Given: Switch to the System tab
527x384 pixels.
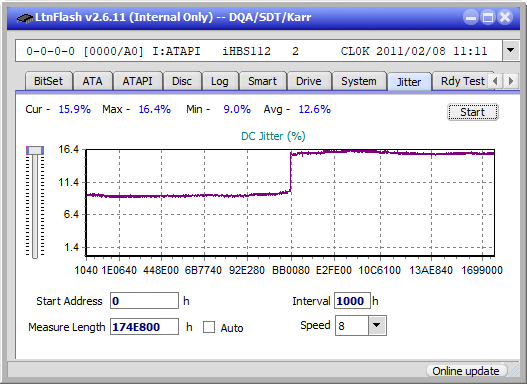Looking at the screenshot, I should coord(359,81).
